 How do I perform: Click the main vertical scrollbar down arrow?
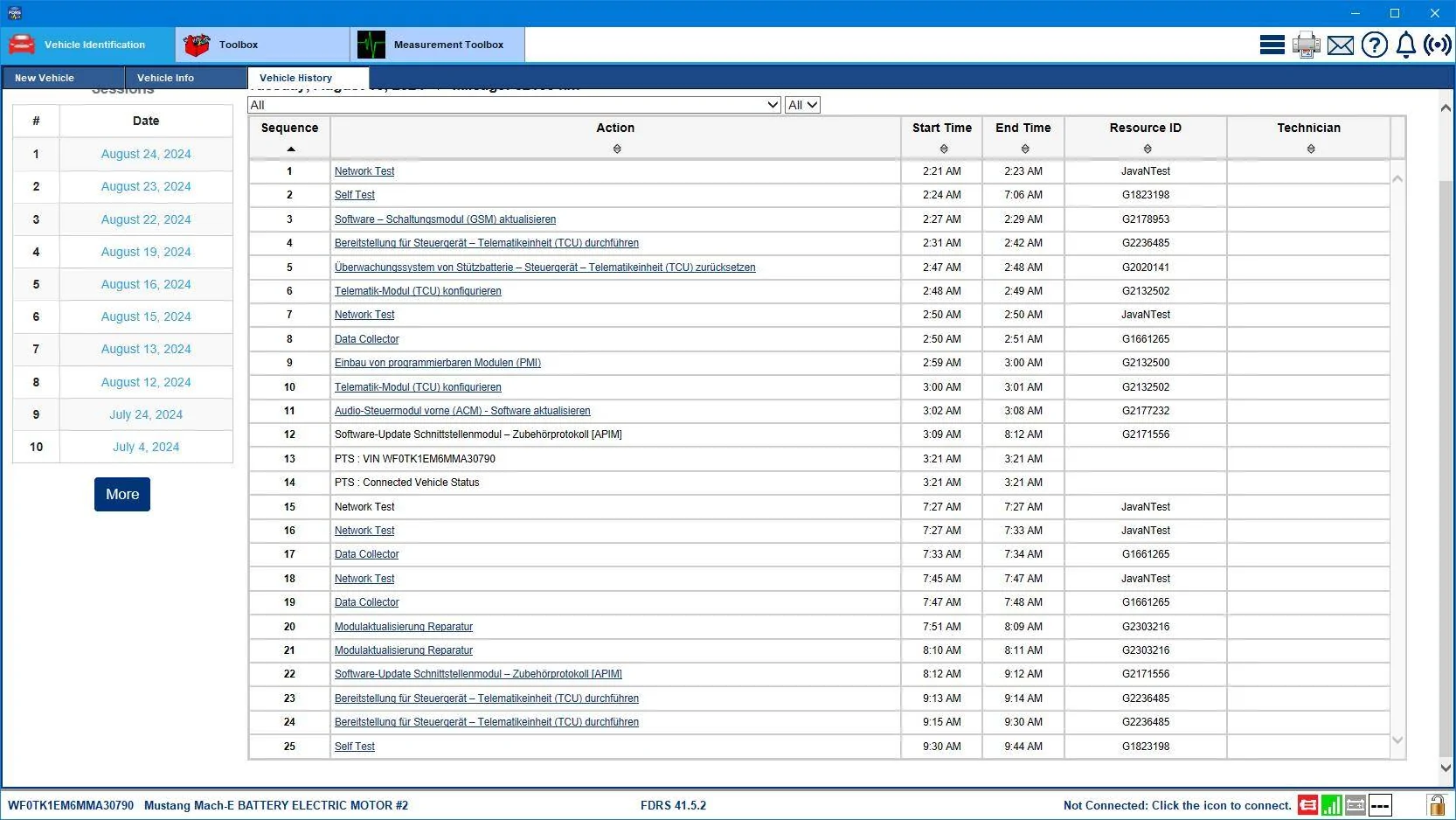[1446, 768]
